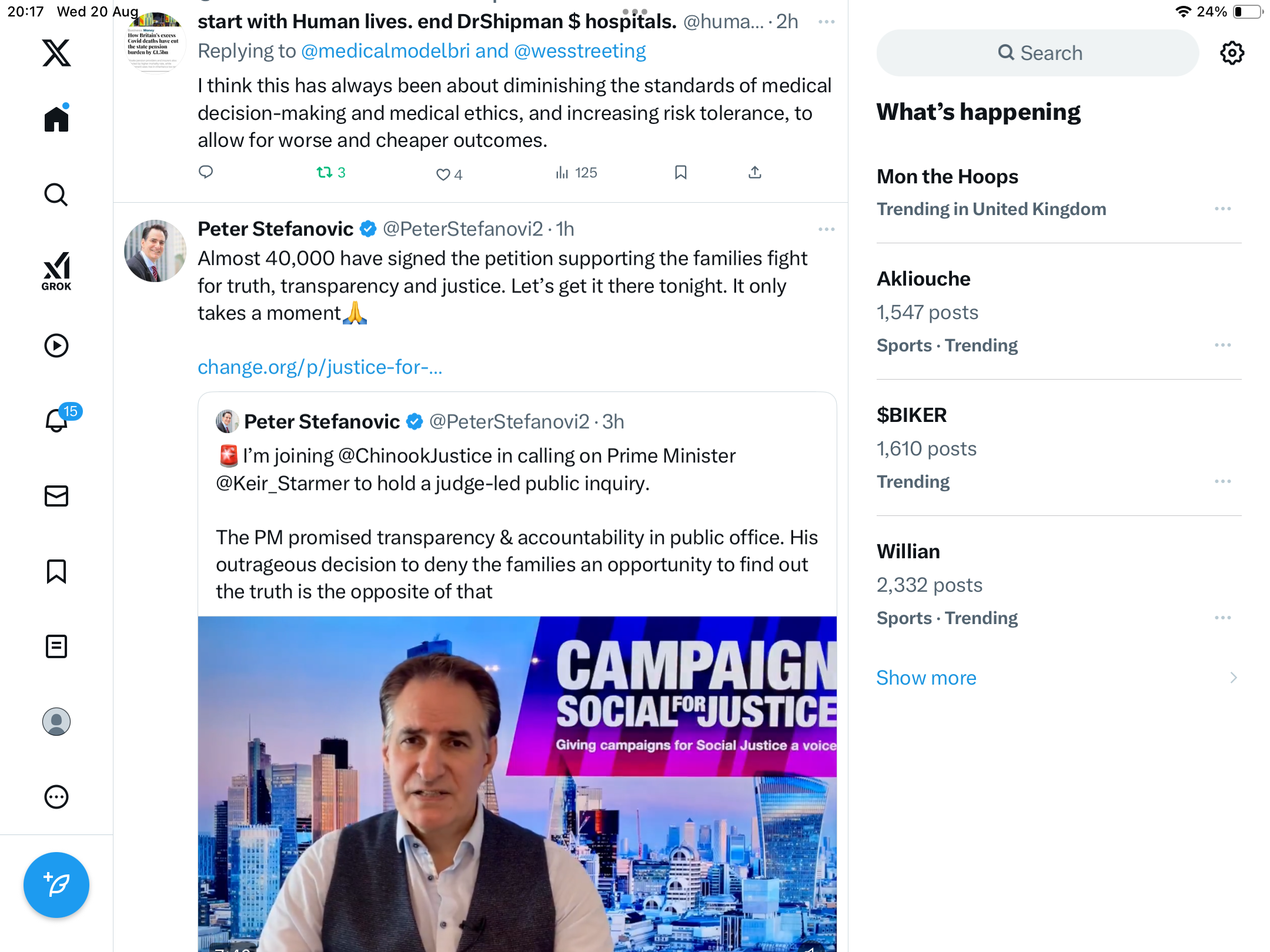Viewport: 1270px width, 952px height.
Task: Open direct messages envelope icon
Action: [x=56, y=496]
